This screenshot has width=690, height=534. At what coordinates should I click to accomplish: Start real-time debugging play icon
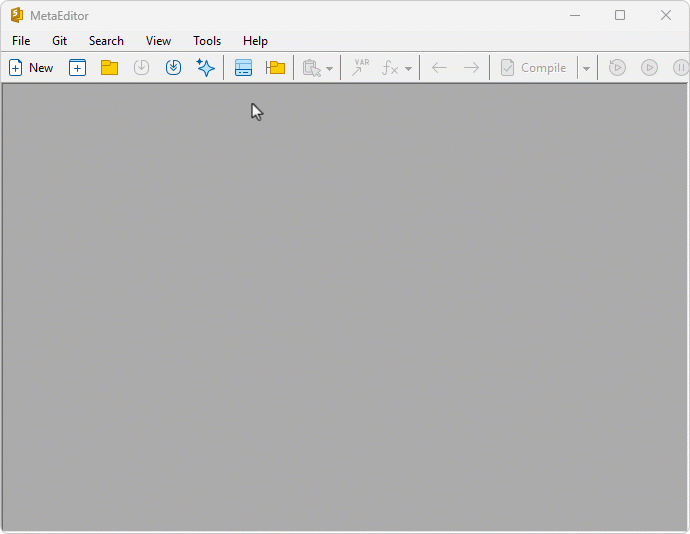(x=649, y=67)
